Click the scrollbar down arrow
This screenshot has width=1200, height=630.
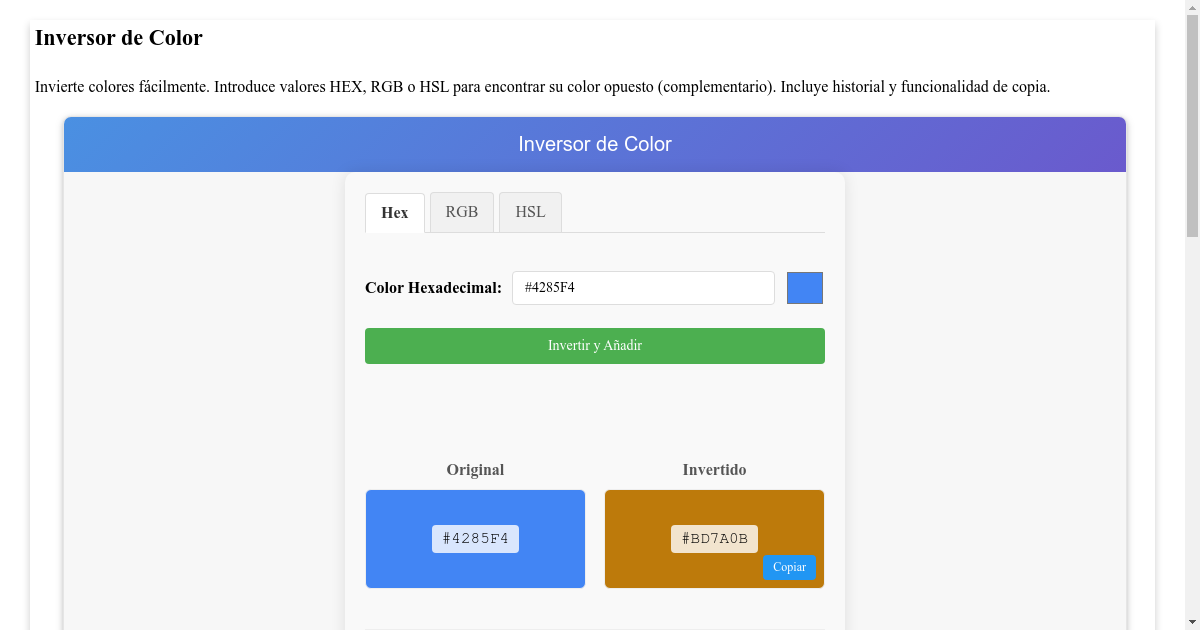pos(1192,621)
